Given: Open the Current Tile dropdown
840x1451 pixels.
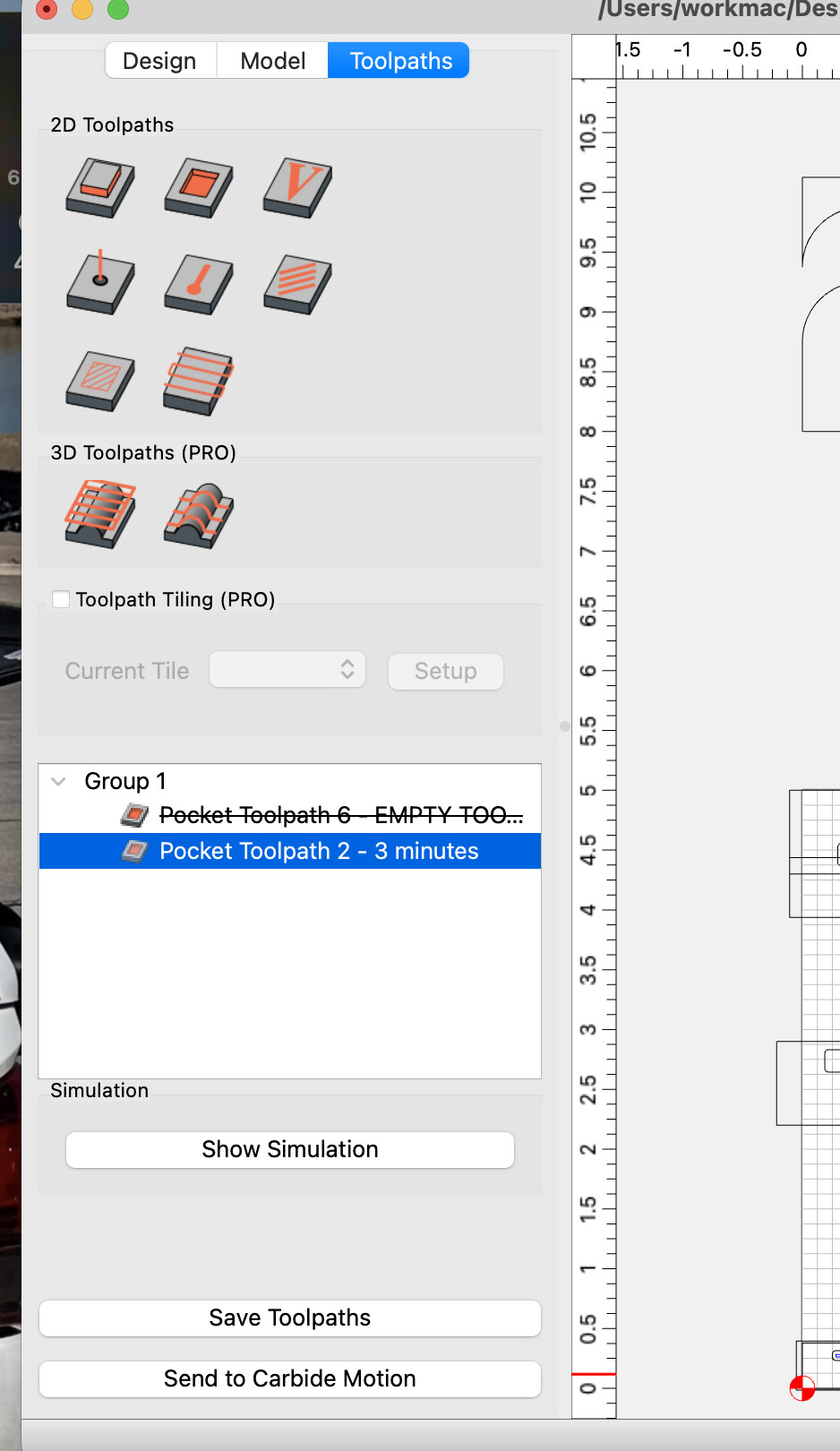Looking at the screenshot, I should coord(287,670).
